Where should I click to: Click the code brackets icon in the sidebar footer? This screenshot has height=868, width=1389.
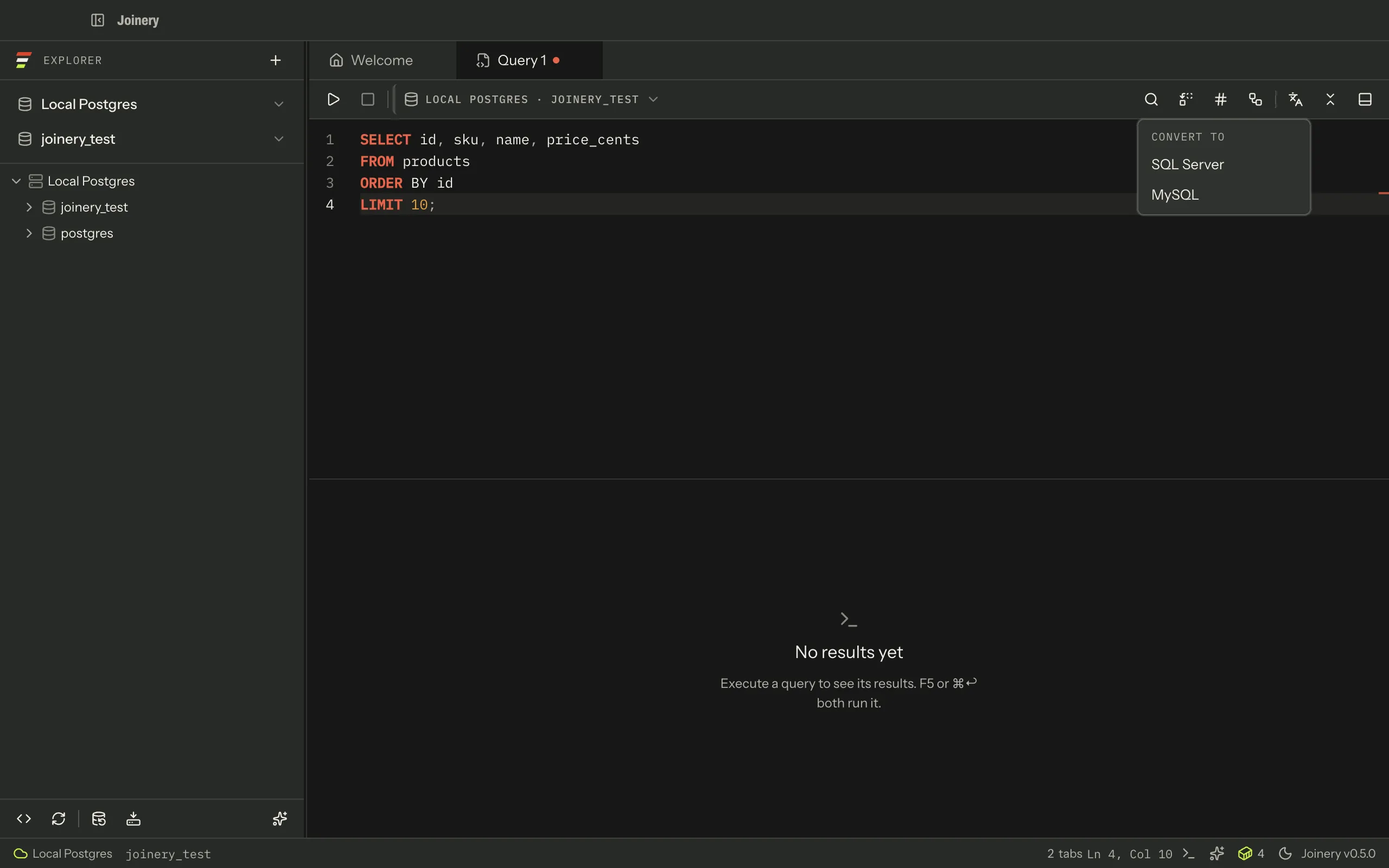tap(23, 819)
